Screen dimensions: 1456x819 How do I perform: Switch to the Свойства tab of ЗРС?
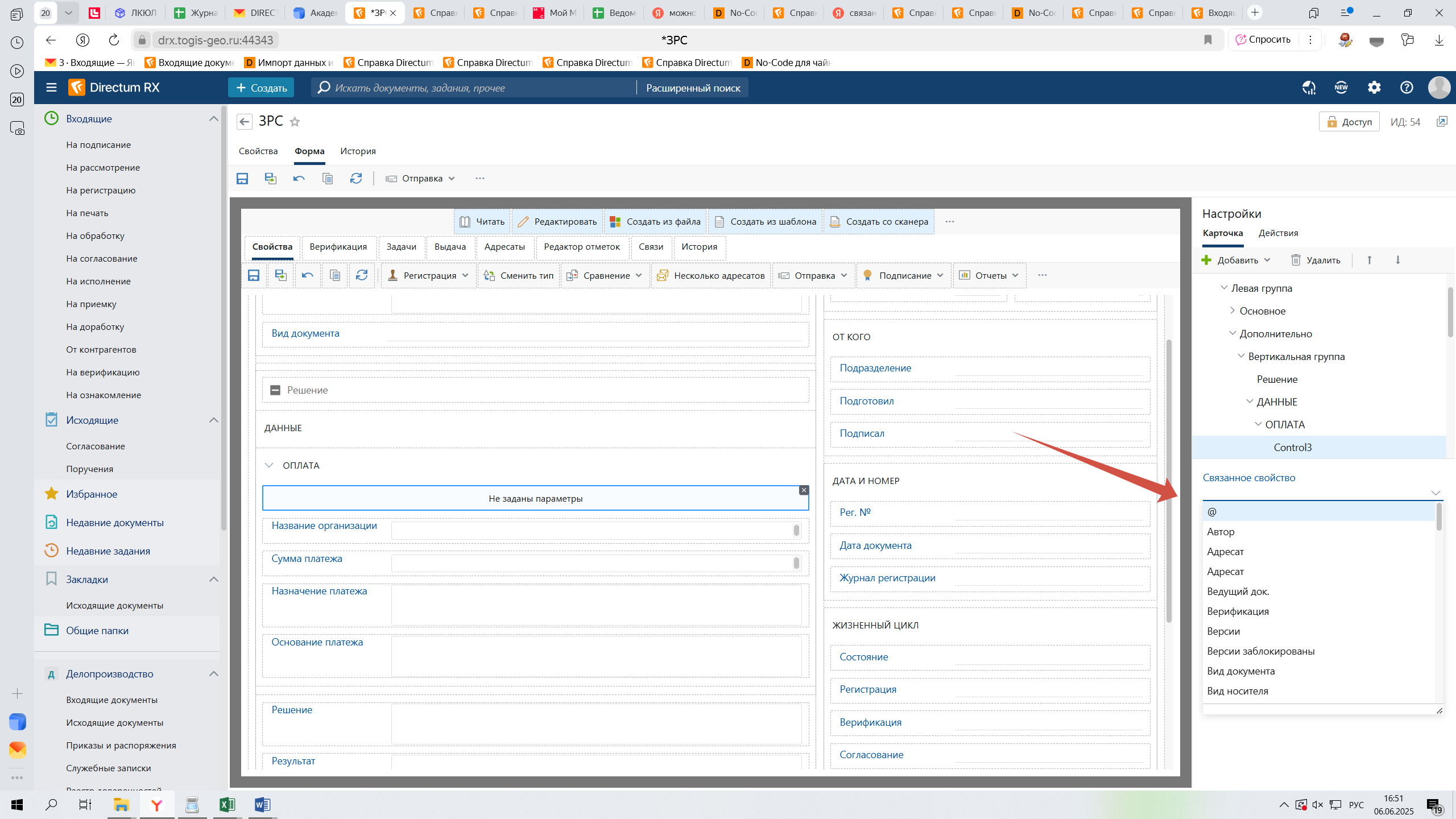tap(258, 151)
